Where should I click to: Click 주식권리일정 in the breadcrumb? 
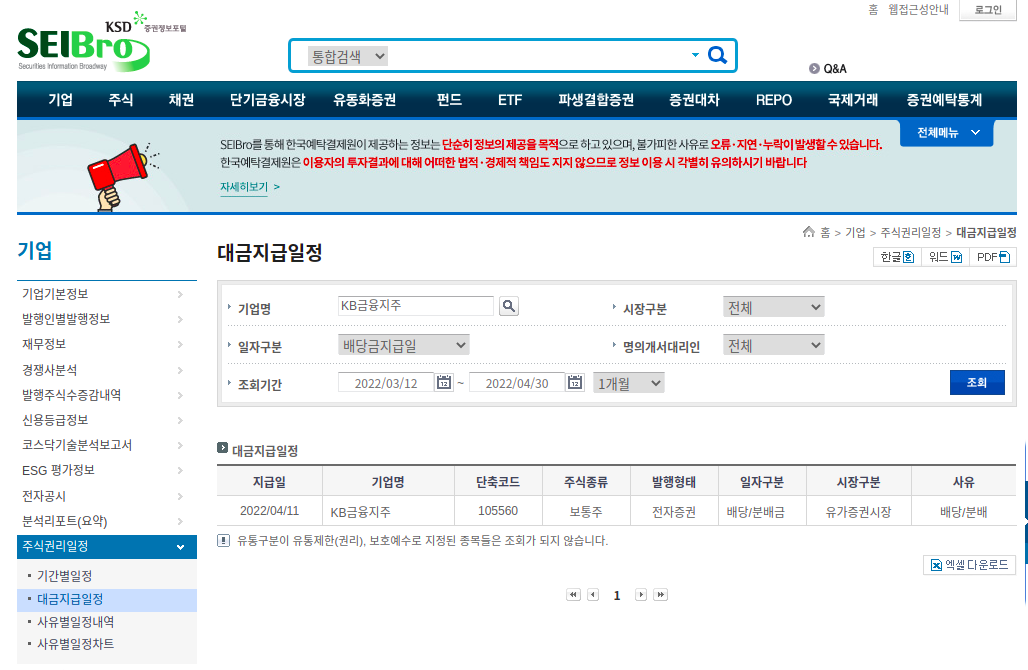910,232
